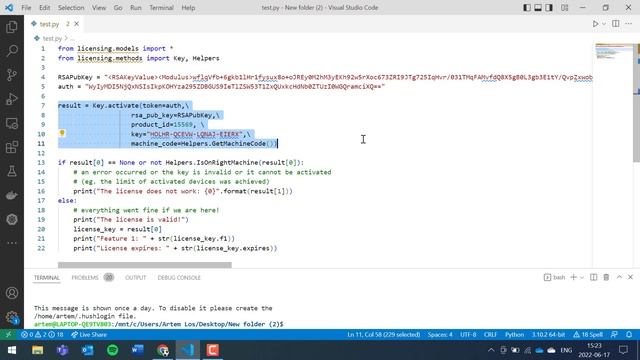
Task: Open the remote window indicator in the status bar
Action: tap(8, 335)
